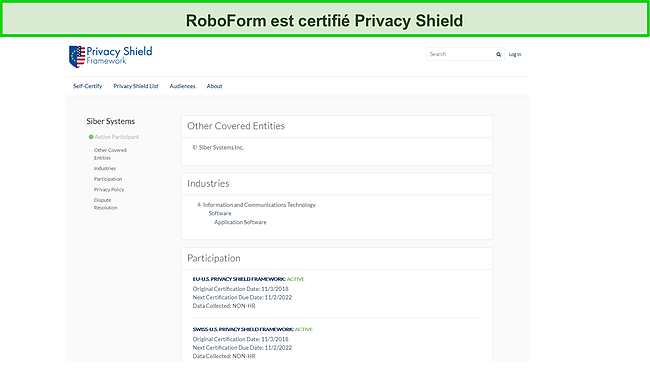Image resolution: width=650 pixels, height=369 pixels.
Task: Click the Swiss-U.S. Privacy Shield Framework heading
Action: pyautogui.click(x=243, y=329)
